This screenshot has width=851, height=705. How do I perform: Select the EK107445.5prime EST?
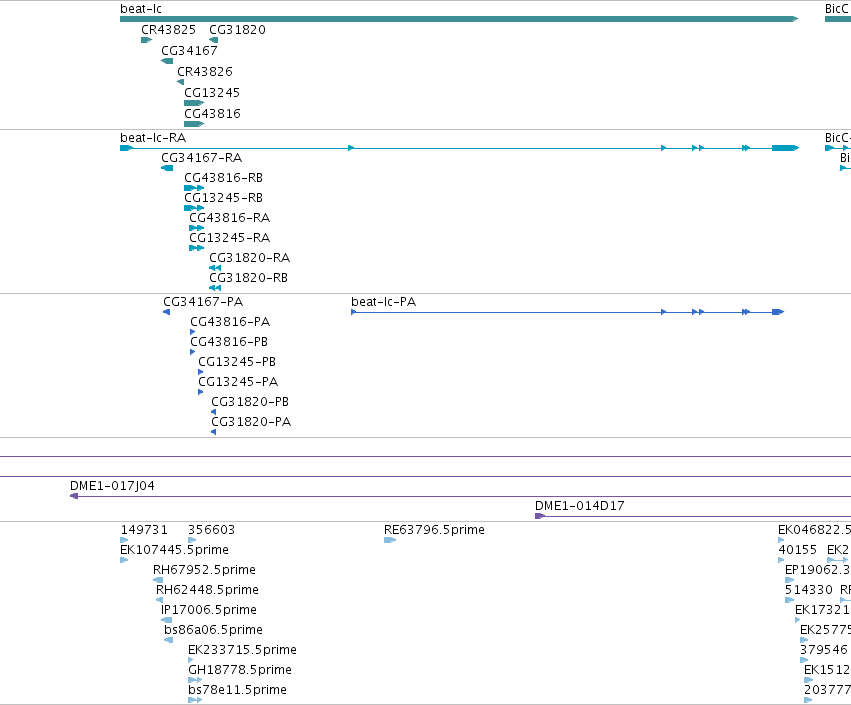[x=124, y=560]
